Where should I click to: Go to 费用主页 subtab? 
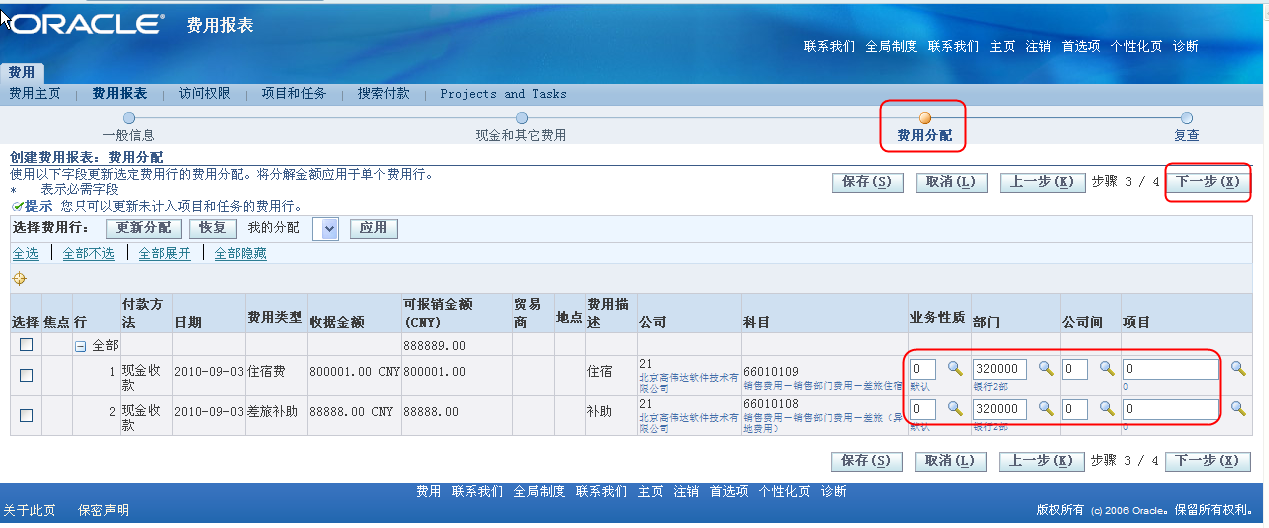pyautogui.click(x=35, y=94)
